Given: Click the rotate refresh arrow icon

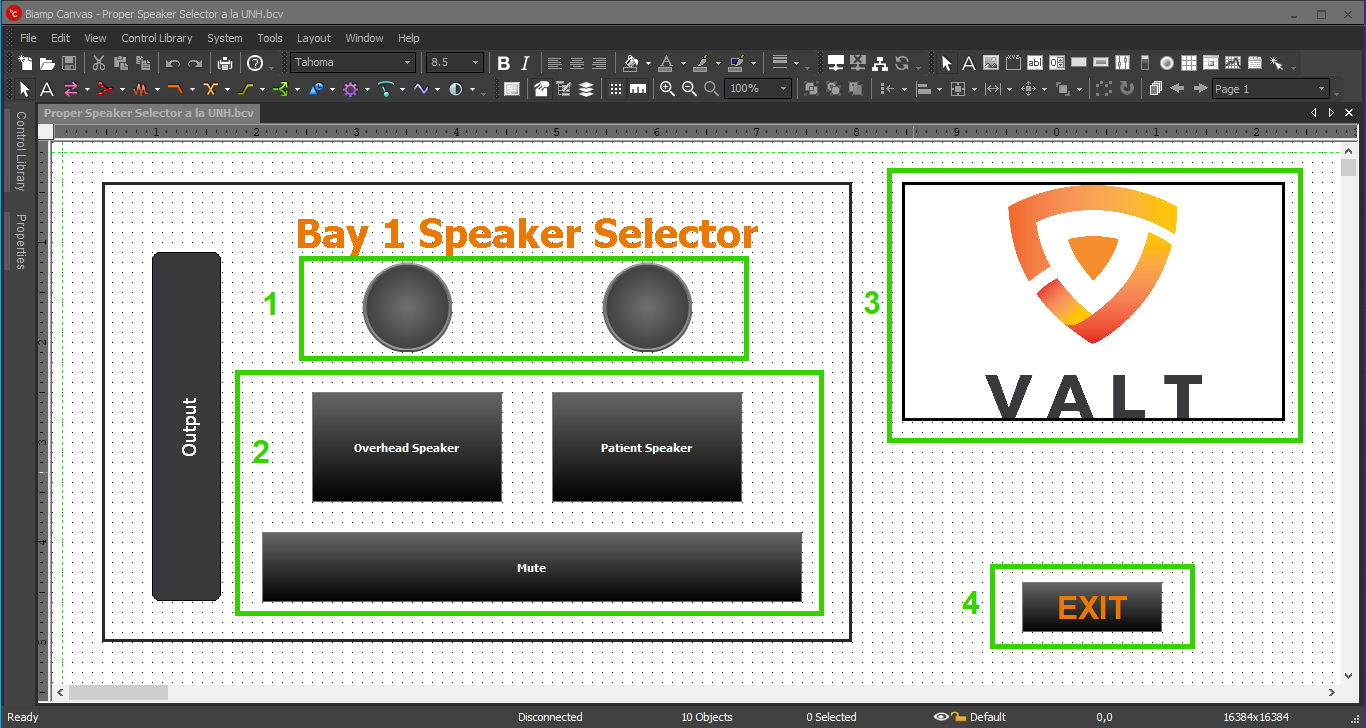Looking at the screenshot, I should (x=1127, y=89).
